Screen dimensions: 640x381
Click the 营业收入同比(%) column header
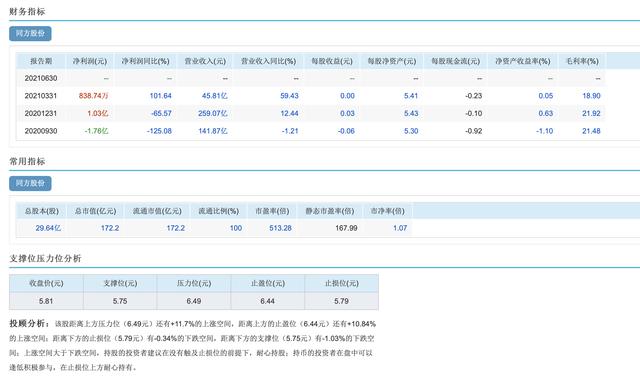[268, 61]
